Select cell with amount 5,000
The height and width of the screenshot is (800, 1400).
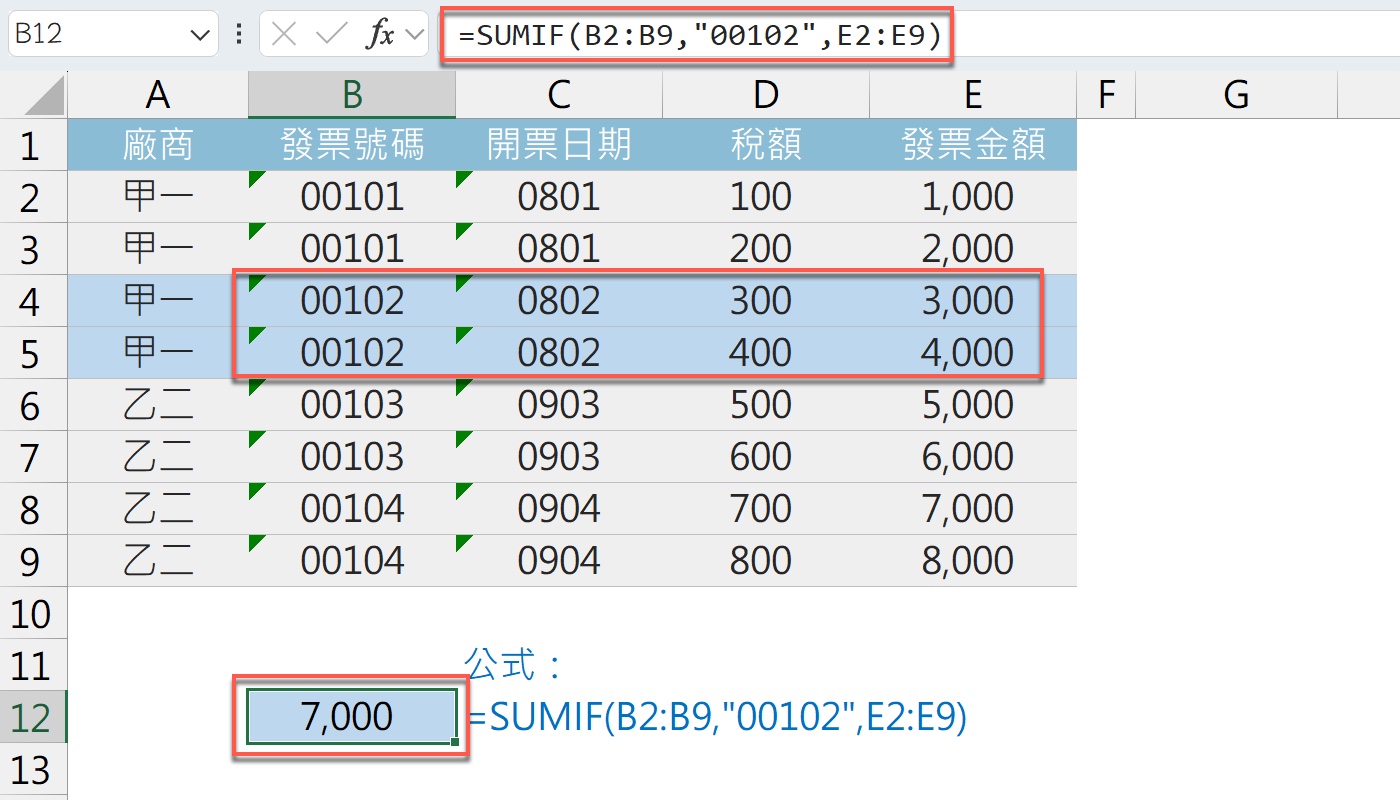(x=973, y=405)
